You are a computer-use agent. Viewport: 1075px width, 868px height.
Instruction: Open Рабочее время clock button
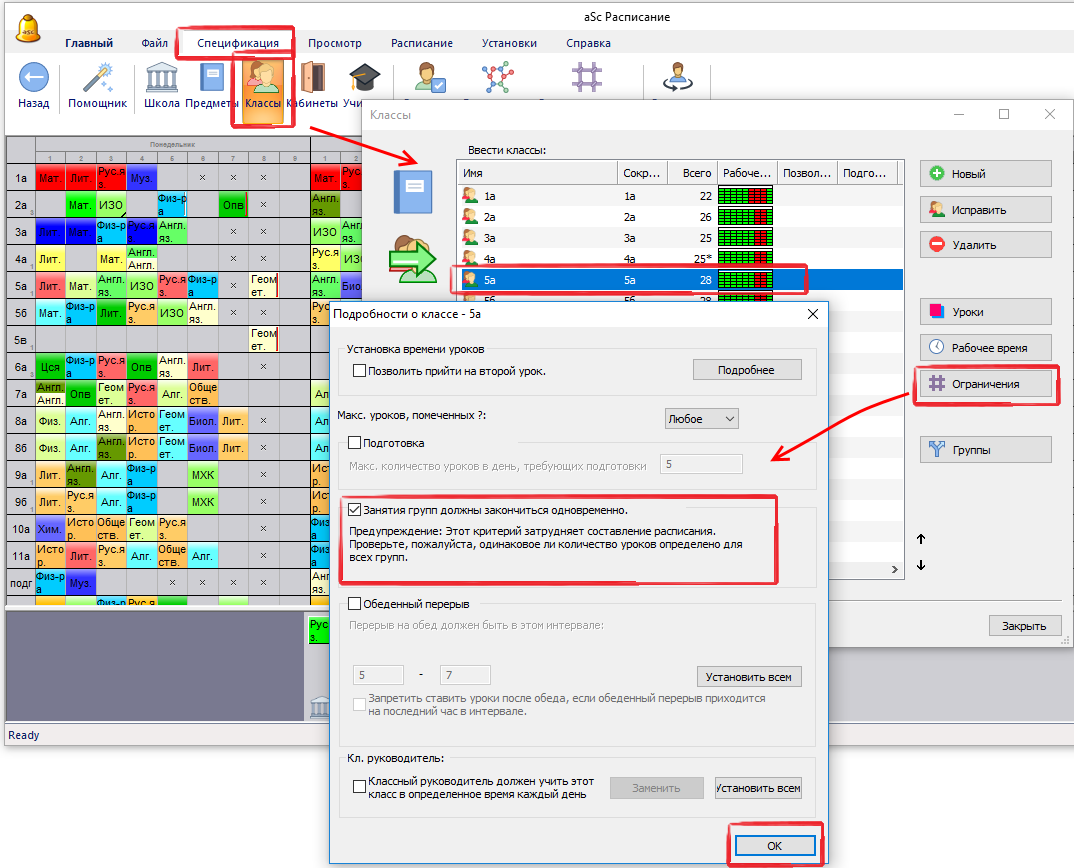(x=985, y=347)
